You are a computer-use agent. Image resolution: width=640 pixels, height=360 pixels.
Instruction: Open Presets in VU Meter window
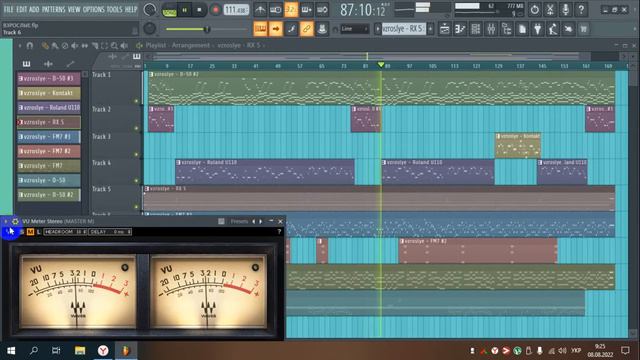[239, 221]
